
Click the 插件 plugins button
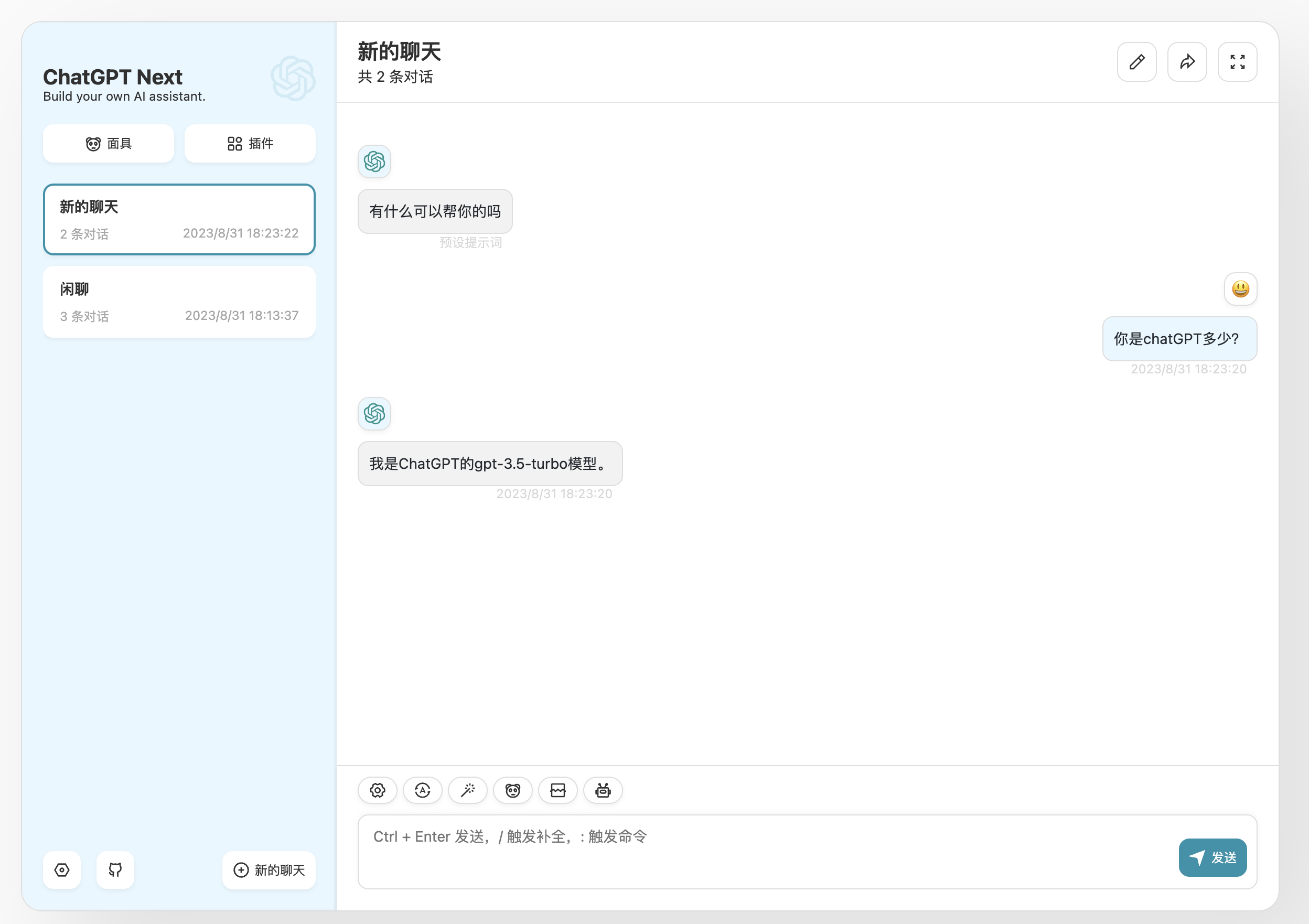tap(250, 144)
